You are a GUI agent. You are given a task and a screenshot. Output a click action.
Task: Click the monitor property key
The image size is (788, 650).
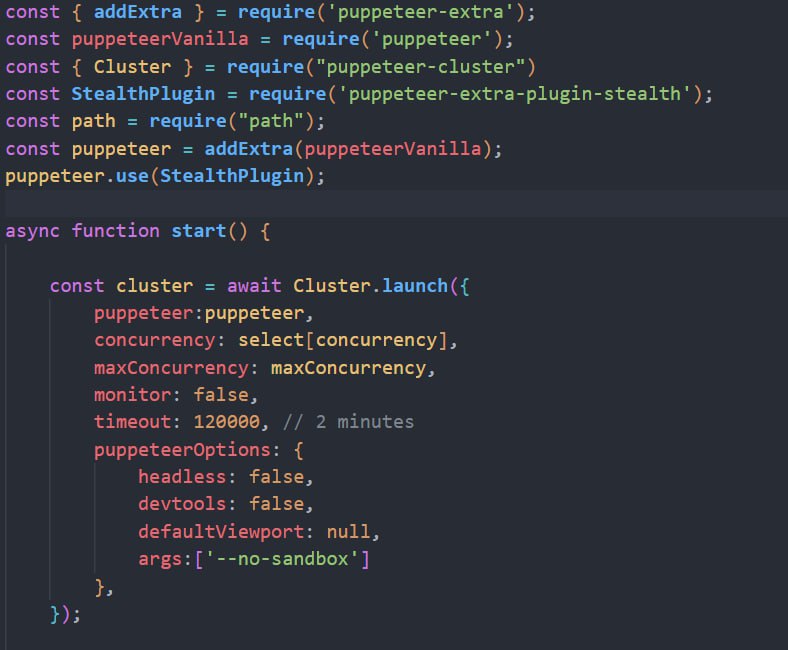pyautogui.click(x=133, y=396)
